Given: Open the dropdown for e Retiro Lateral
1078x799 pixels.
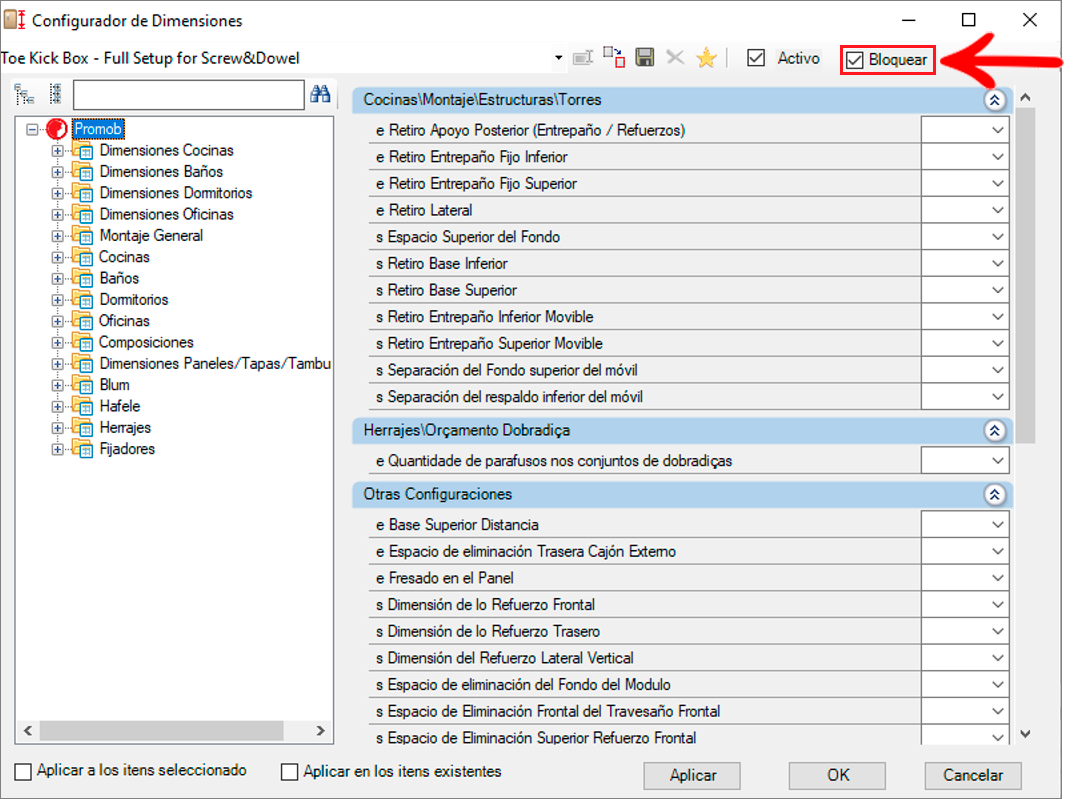Looking at the screenshot, I should (x=997, y=210).
